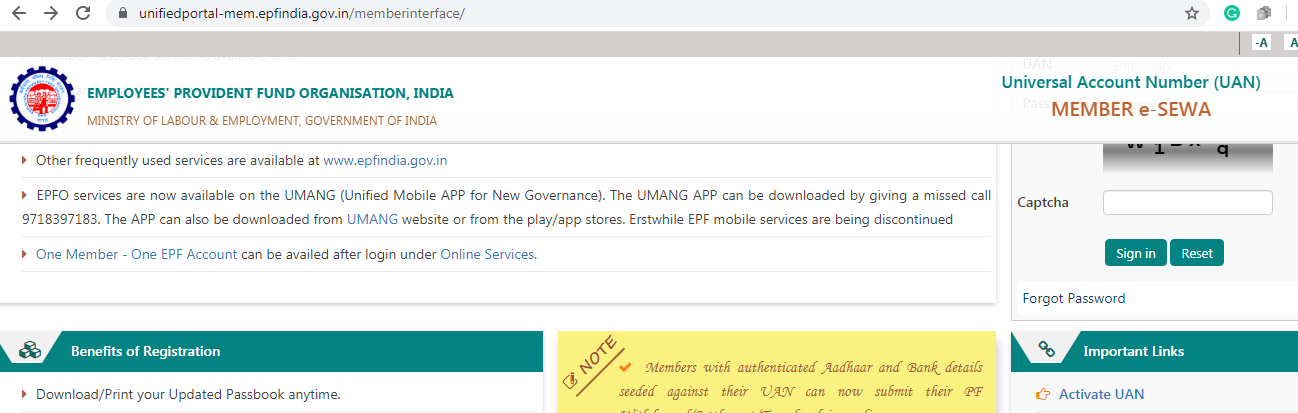1298x413 pixels.
Task: Open the Online Services link
Action: pos(487,254)
